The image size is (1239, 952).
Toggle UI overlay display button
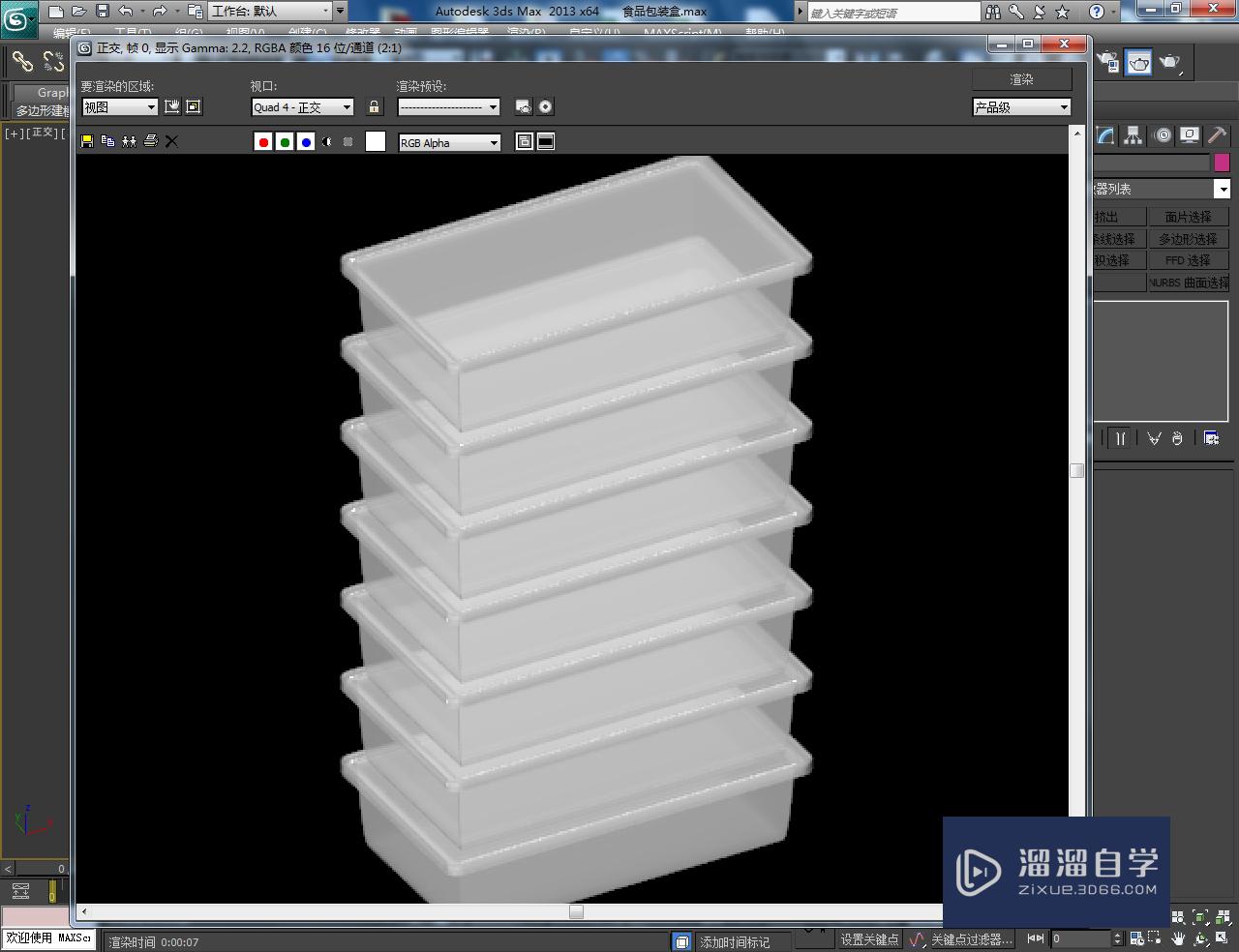pyautogui.click(x=525, y=142)
